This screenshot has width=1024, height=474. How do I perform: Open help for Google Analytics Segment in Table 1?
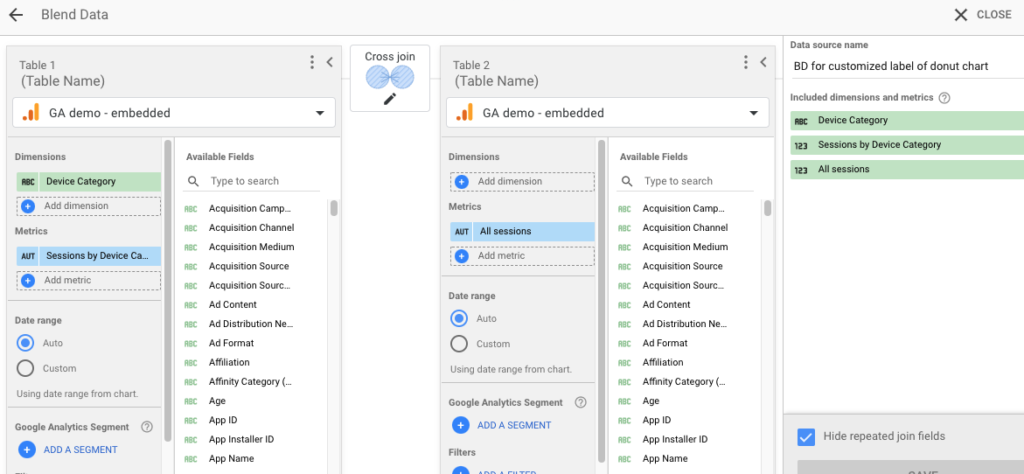pos(147,427)
